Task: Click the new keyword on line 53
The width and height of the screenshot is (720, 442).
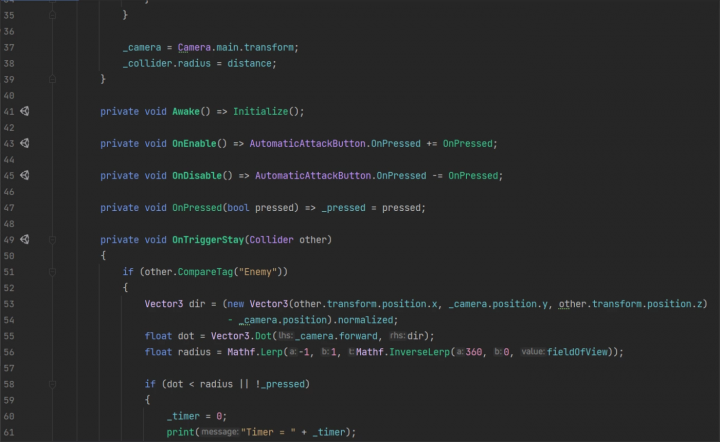Action: point(236,304)
